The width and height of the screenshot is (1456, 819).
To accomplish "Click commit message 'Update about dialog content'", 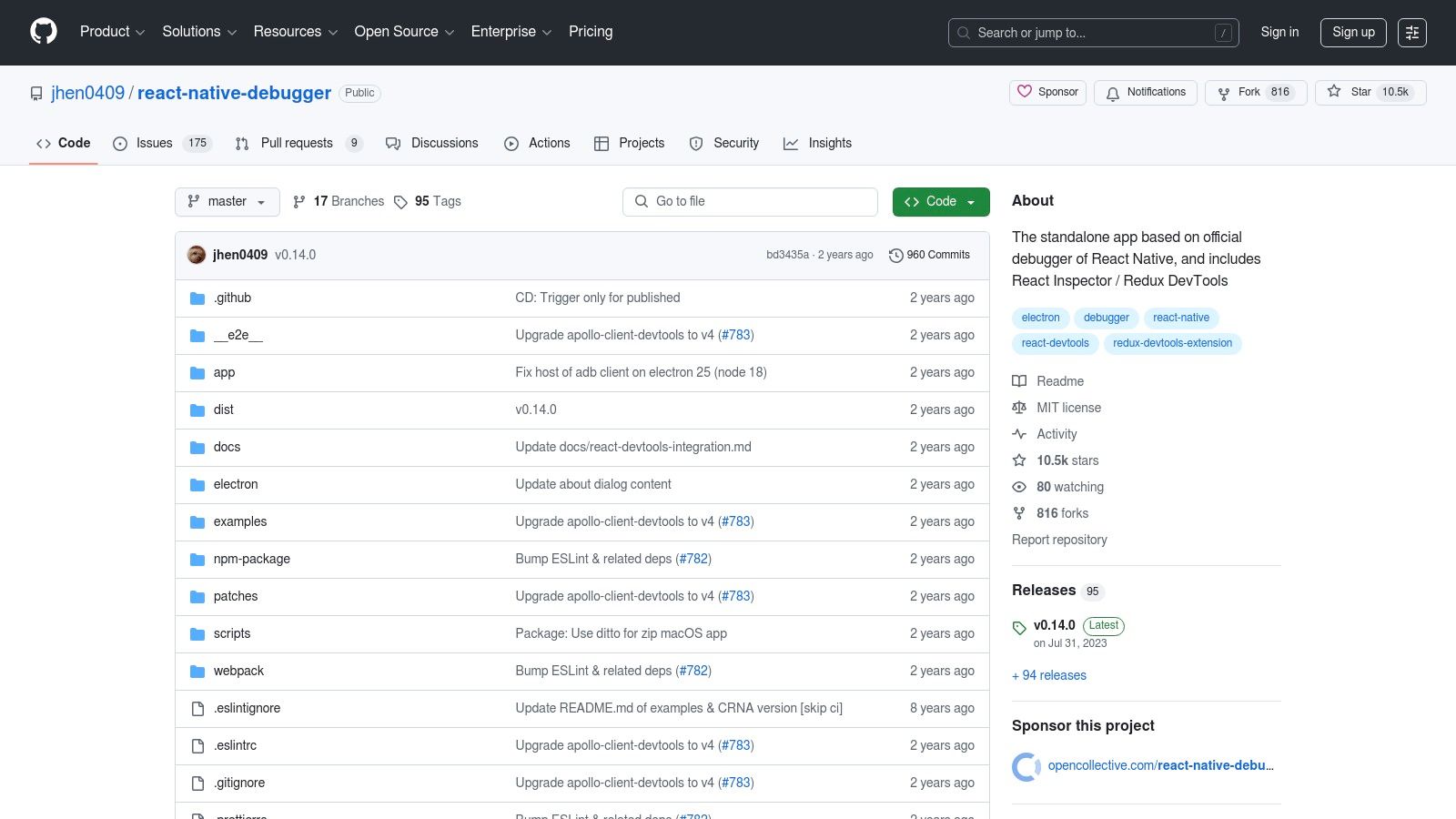I will click(593, 484).
